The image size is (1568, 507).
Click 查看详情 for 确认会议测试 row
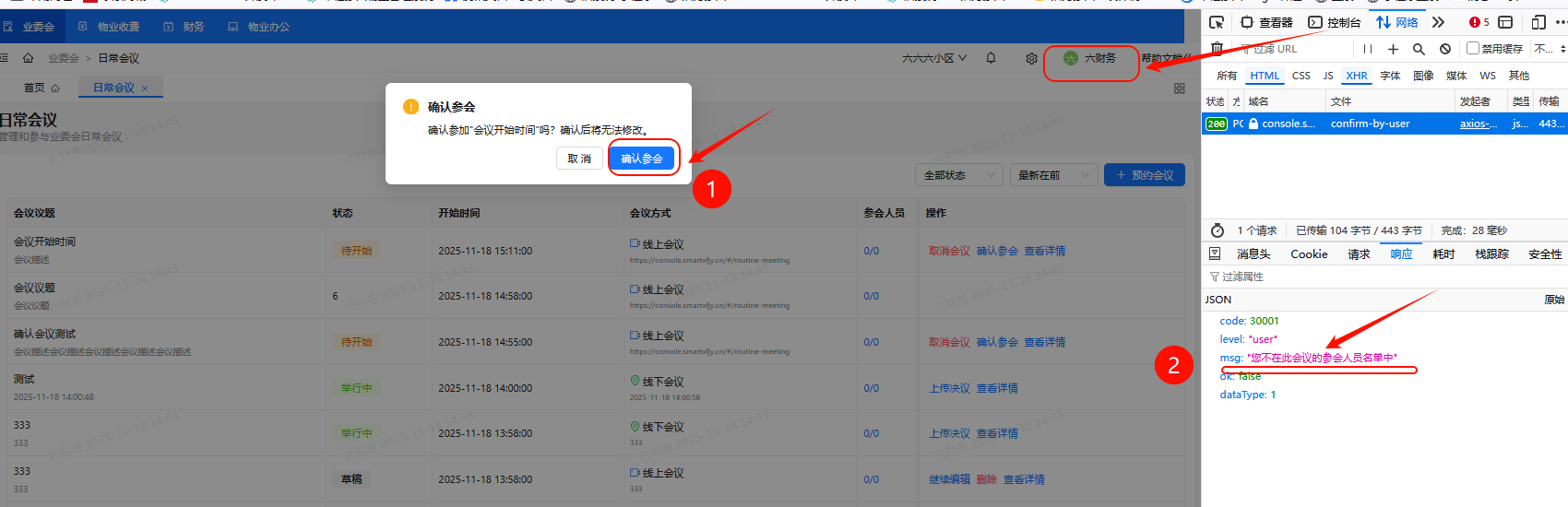(x=1045, y=342)
